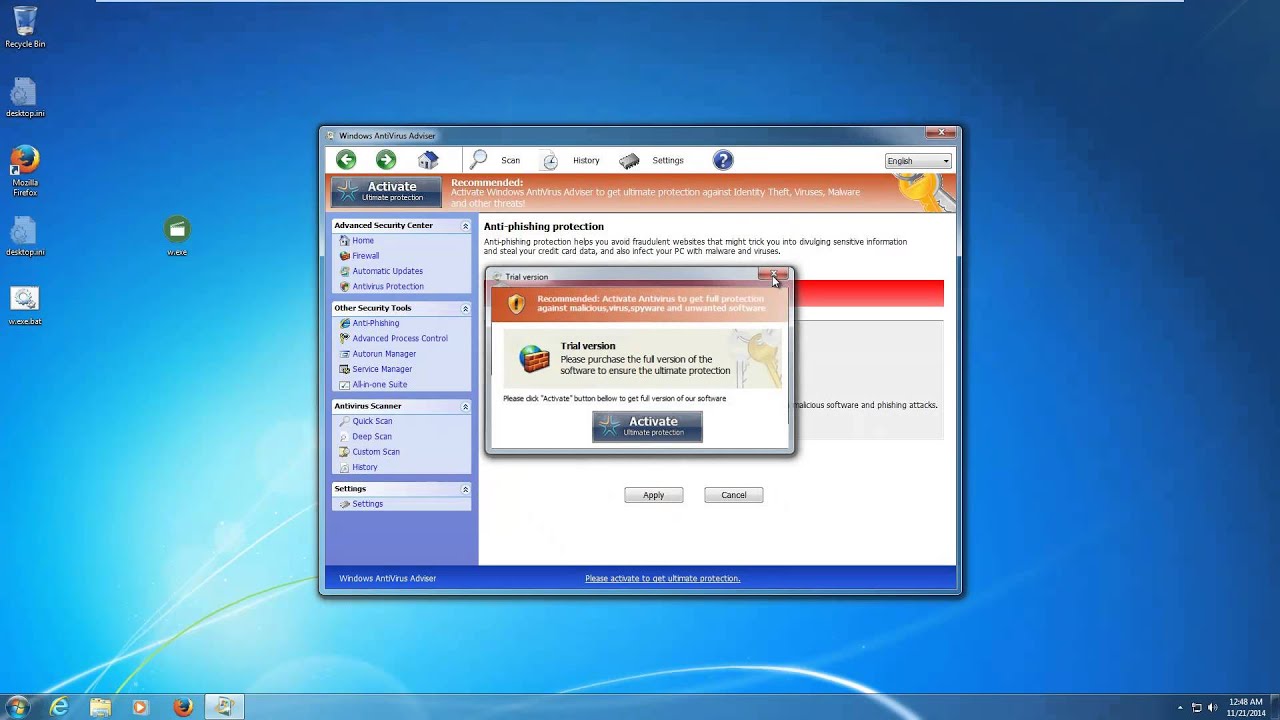The height and width of the screenshot is (720, 1280).
Task: Click the Quick Scan magnifier icon
Action: coord(345,421)
